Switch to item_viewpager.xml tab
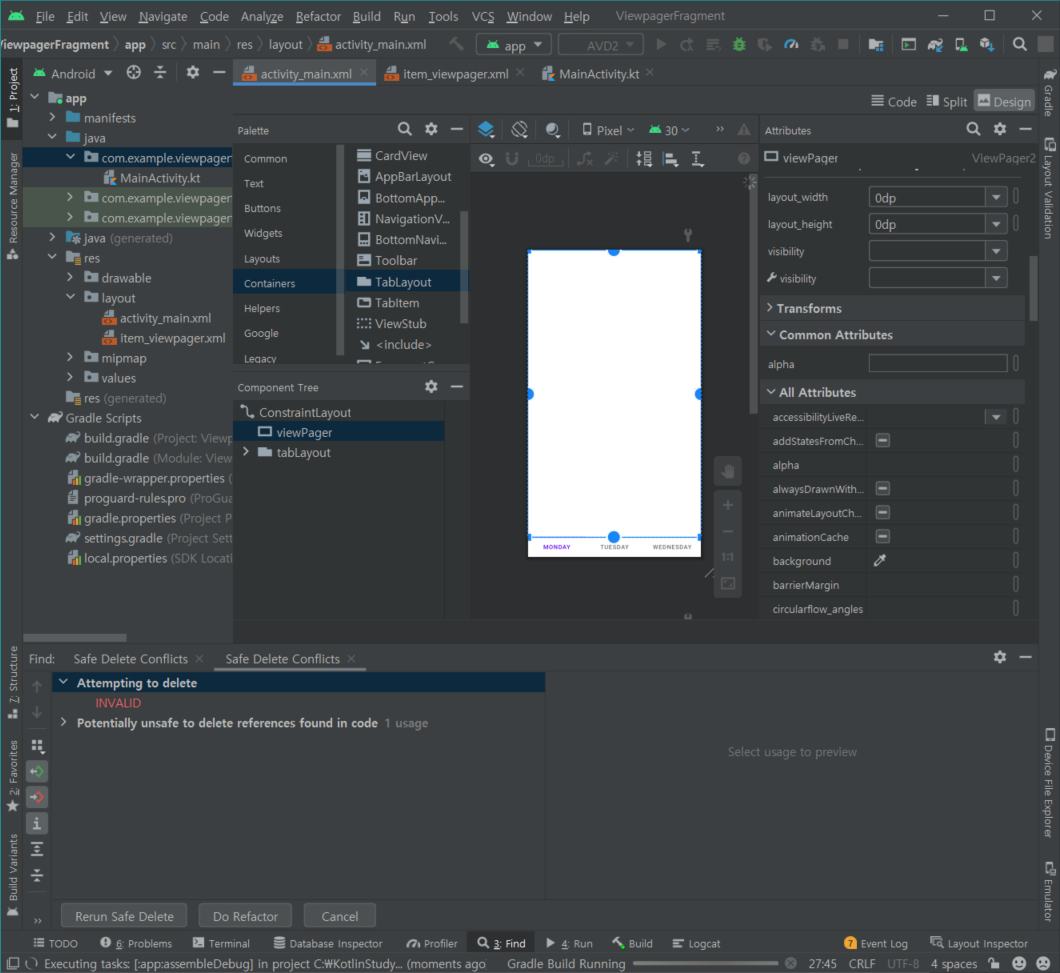 [x=448, y=74]
